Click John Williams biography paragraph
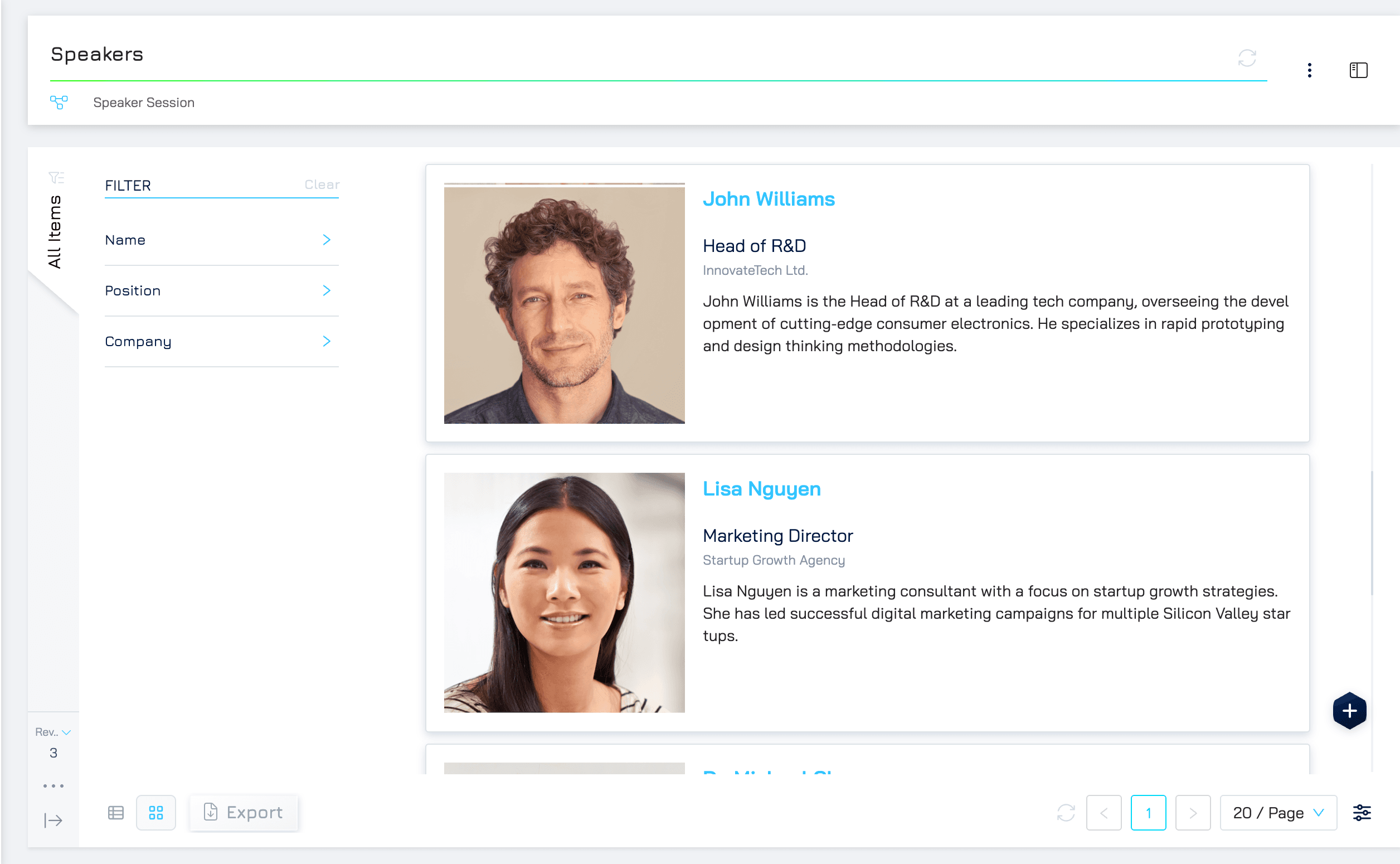The width and height of the screenshot is (1400, 864). (995, 324)
